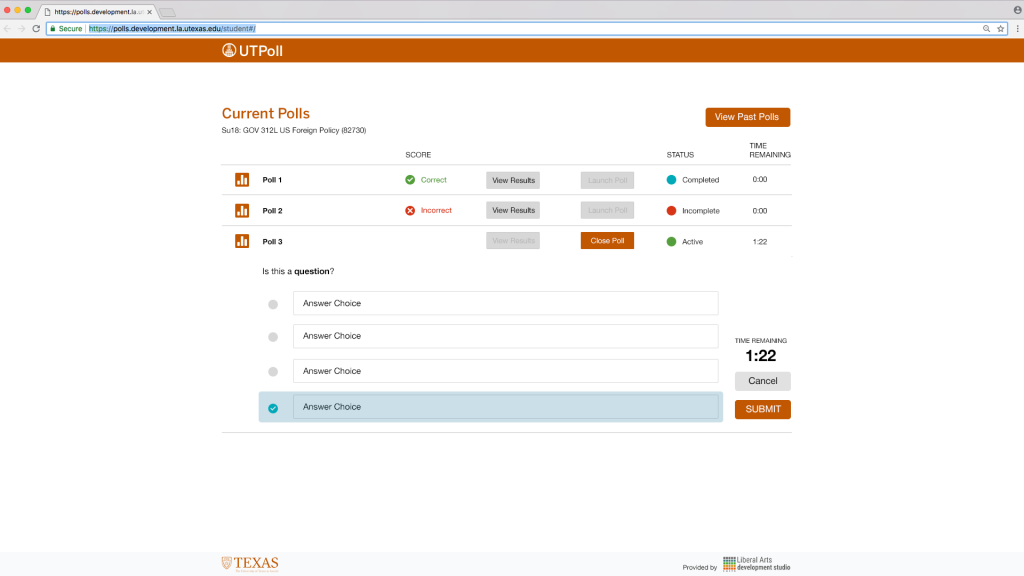Submit the selected answer
This screenshot has height=576, width=1024.
coord(762,409)
